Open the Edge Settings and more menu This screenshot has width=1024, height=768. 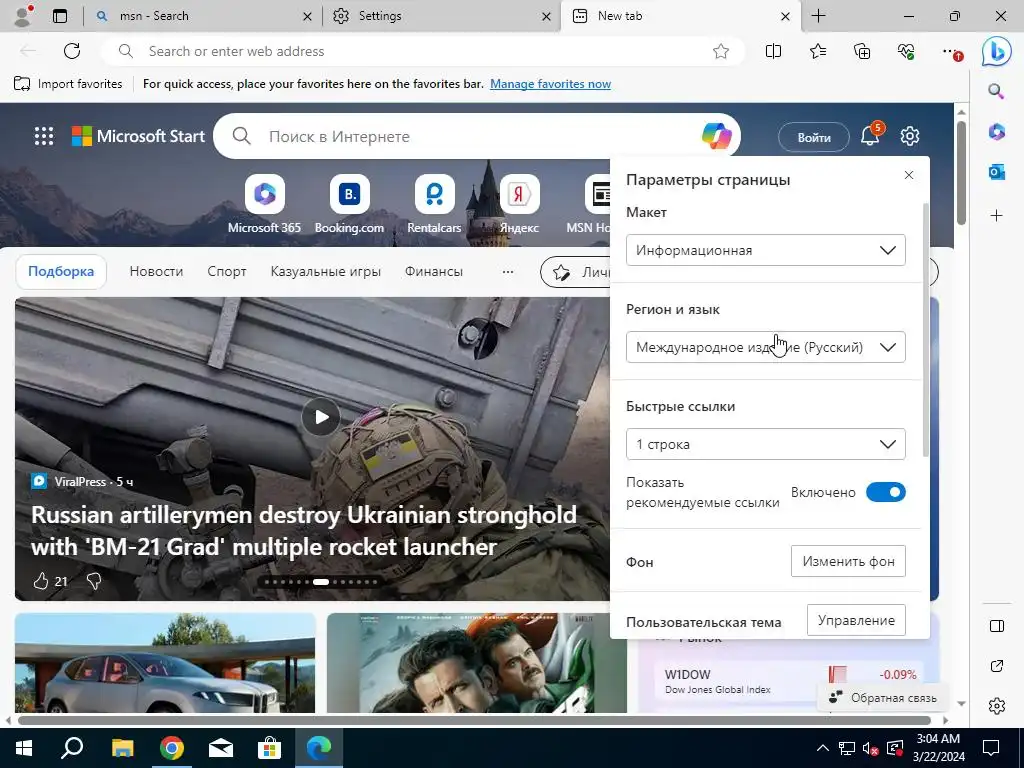click(x=952, y=51)
